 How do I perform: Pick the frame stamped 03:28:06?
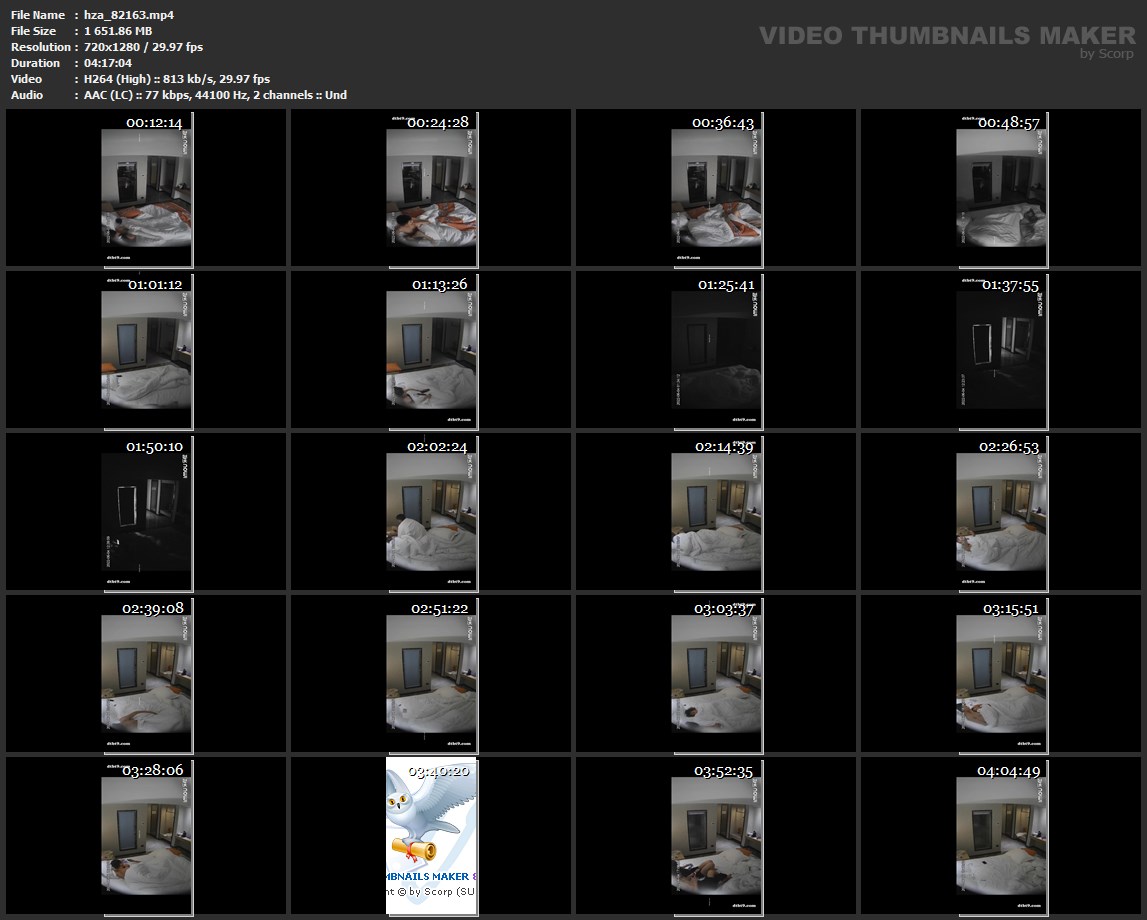(x=146, y=837)
